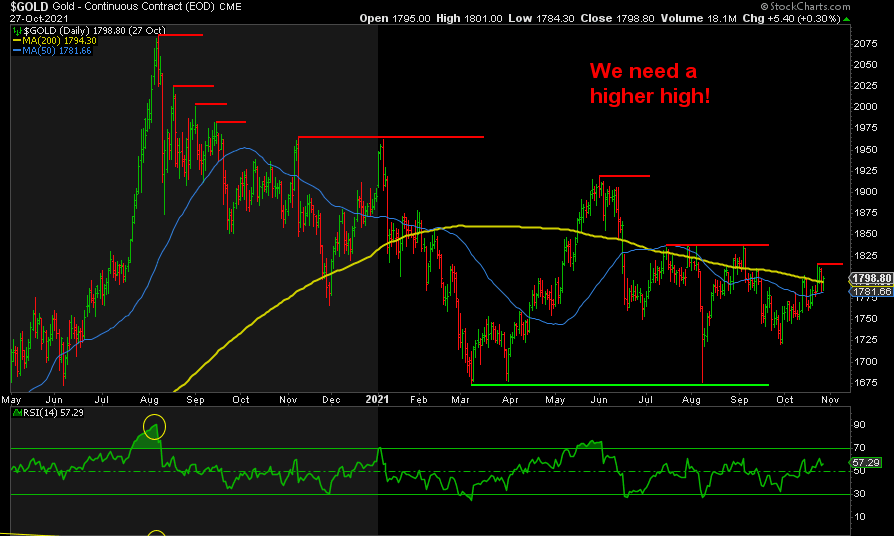
Task: Click the candlestick icon beside $GOLD (Daily)
Action: [x=16, y=32]
